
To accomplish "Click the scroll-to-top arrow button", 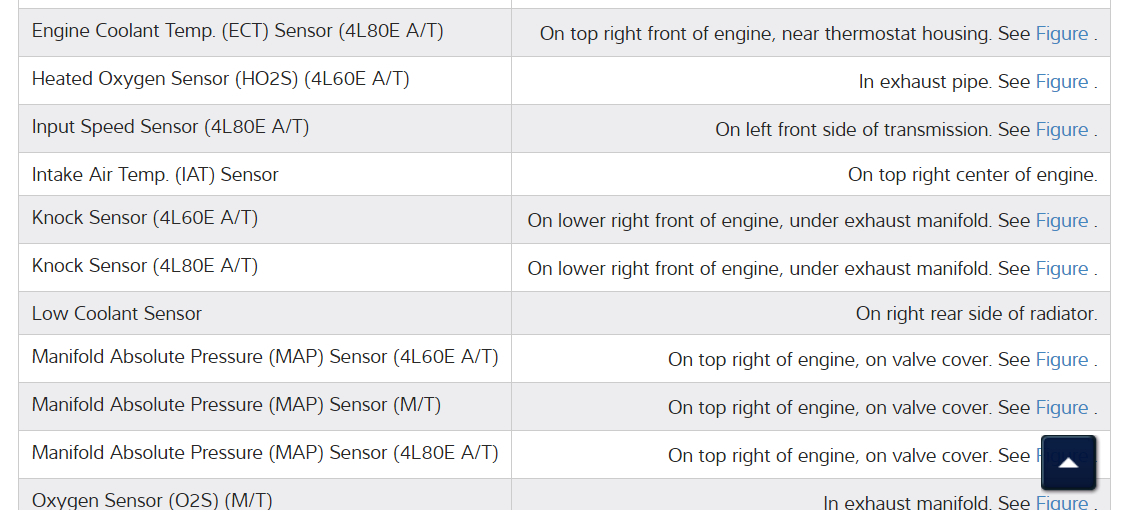I will pos(1068,462).
